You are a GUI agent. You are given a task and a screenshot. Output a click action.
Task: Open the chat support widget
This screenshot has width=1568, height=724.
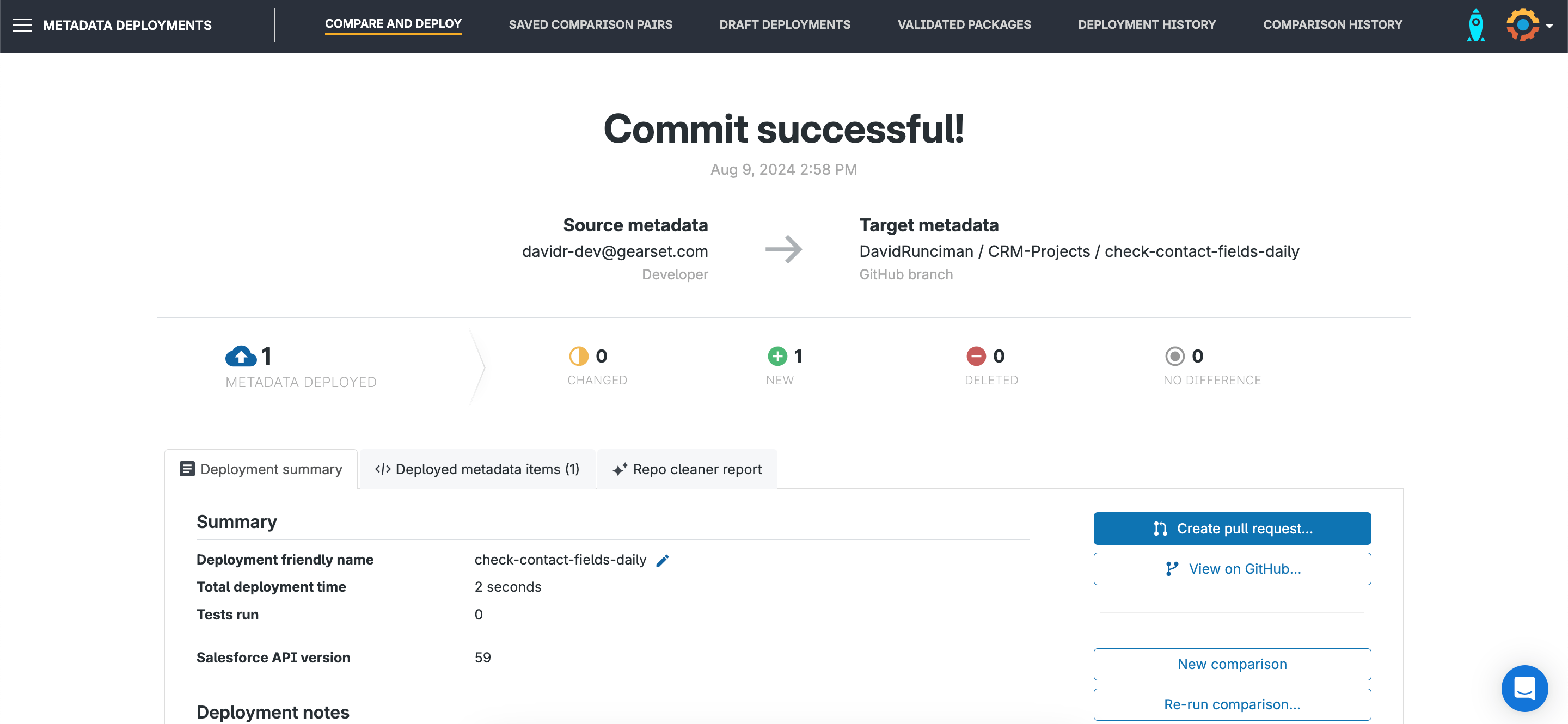point(1523,688)
